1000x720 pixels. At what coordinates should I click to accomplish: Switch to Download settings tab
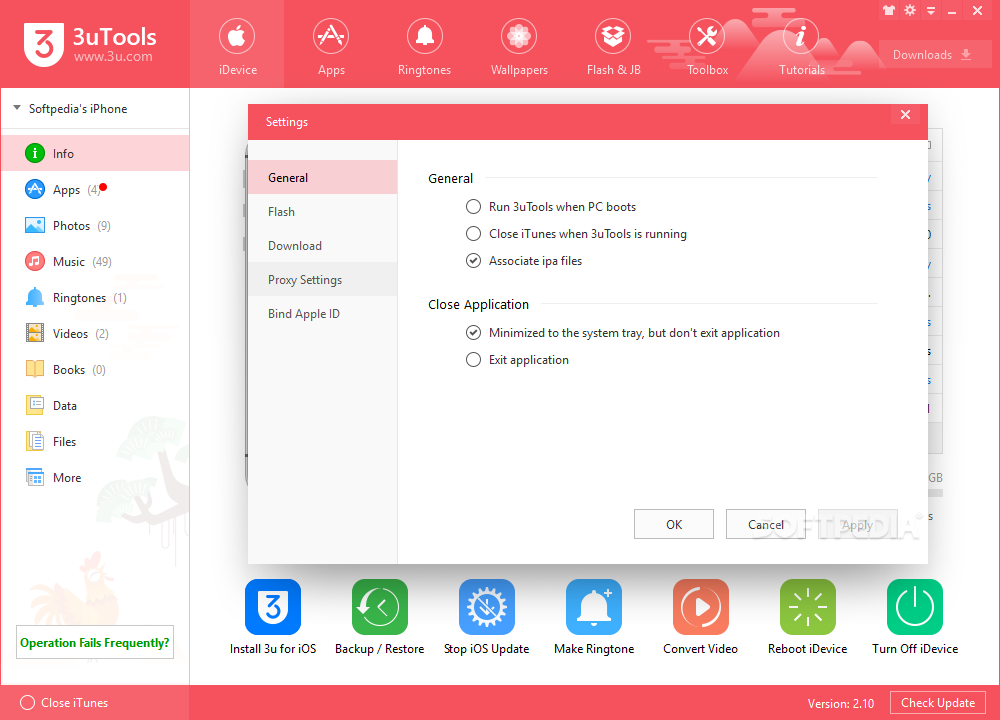point(323,246)
